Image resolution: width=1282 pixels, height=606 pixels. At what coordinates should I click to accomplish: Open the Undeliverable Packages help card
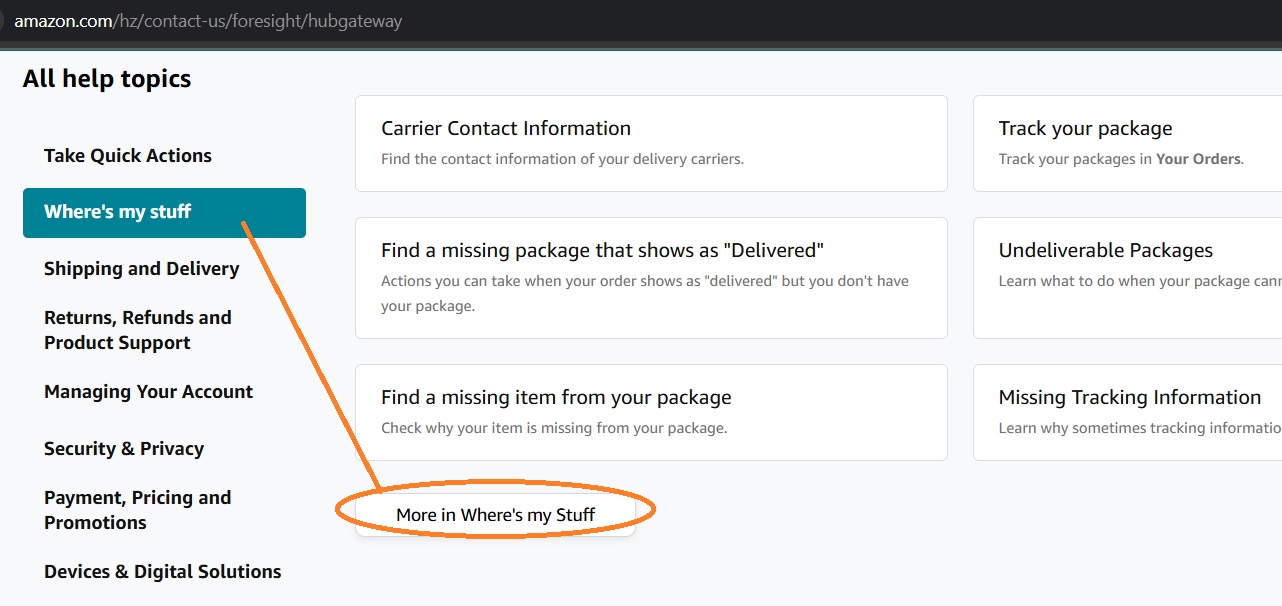tap(1105, 251)
